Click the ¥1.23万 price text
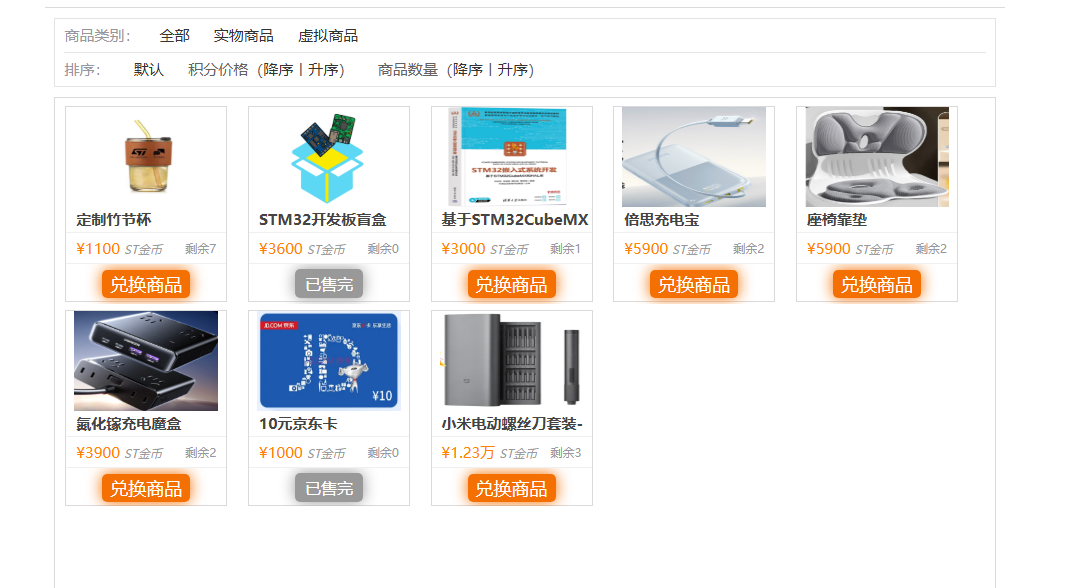The height and width of the screenshot is (588, 1082). click(x=468, y=453)
